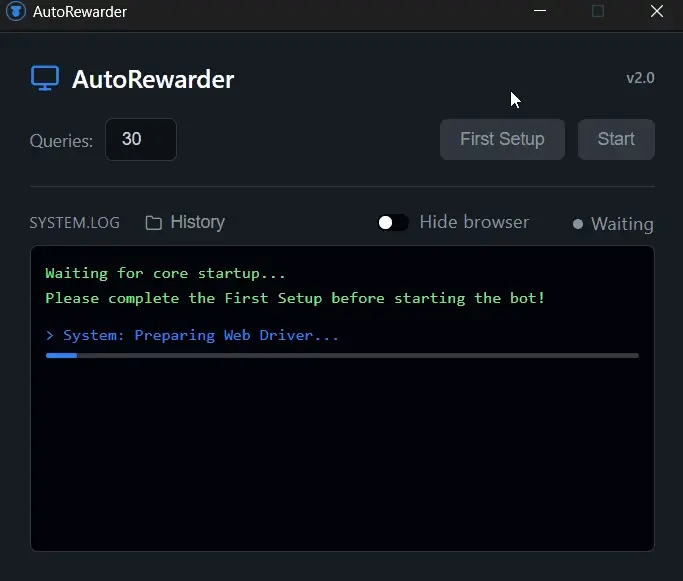The width and height of the screenshot is (683, 581).
Task: Click the Queries: label
Action: click(61, 141)
